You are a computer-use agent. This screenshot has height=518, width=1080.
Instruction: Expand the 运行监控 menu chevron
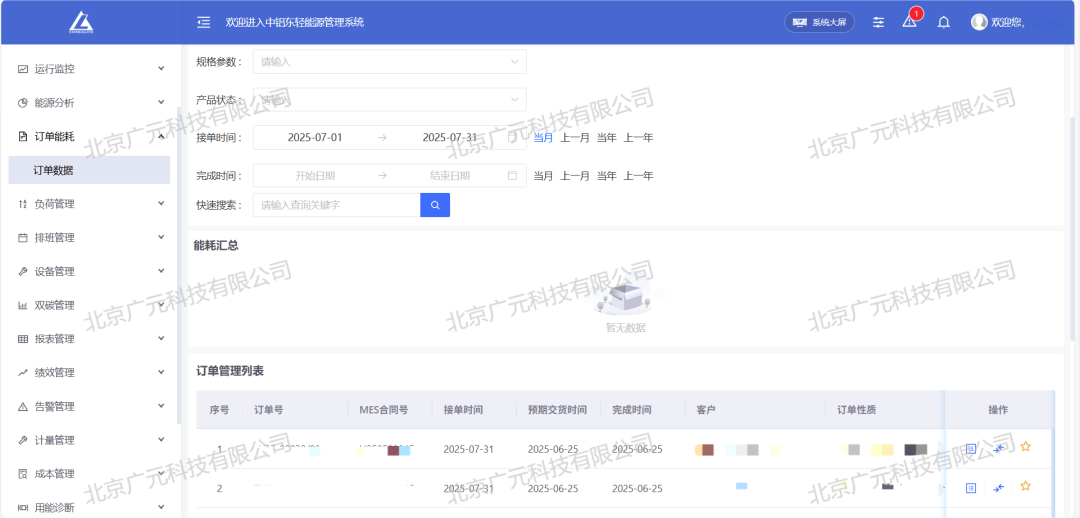(x=161, y=68)
